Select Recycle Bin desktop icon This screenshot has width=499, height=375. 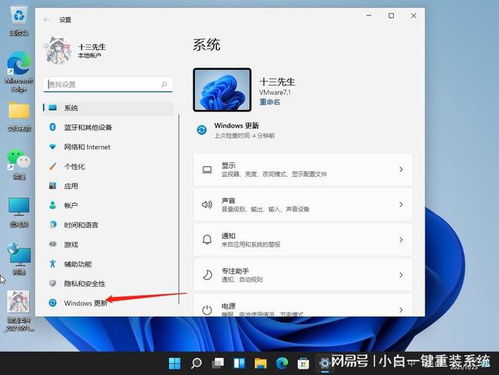[19, 22]
